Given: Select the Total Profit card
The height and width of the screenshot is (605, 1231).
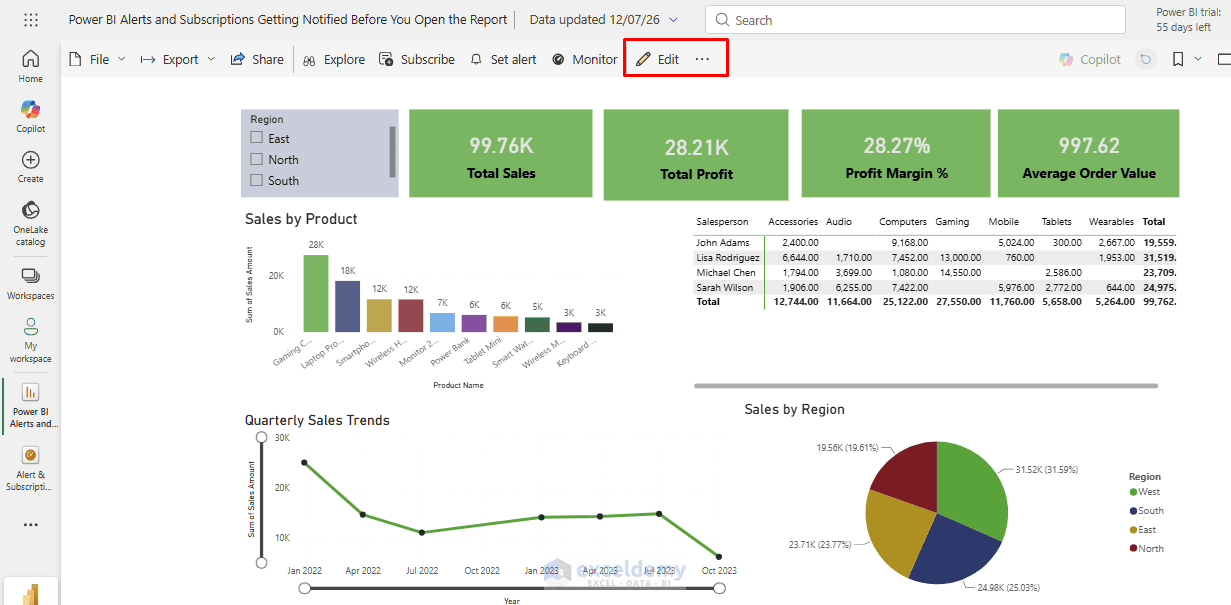Looking at the screenshot, I should (x=696, y=155).
